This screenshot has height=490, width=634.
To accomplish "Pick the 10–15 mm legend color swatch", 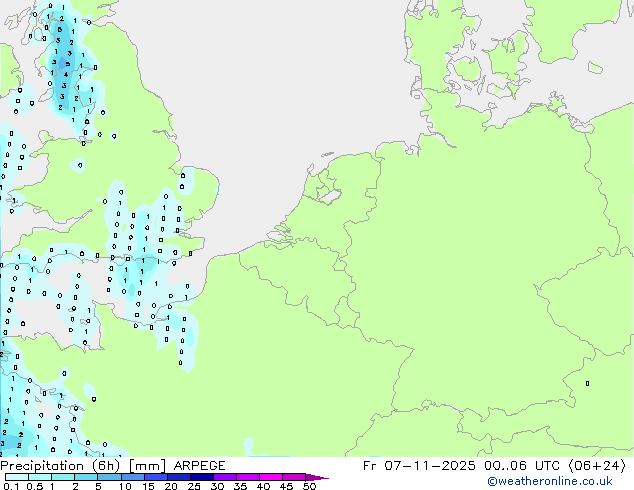I will [x=133, y=477].
